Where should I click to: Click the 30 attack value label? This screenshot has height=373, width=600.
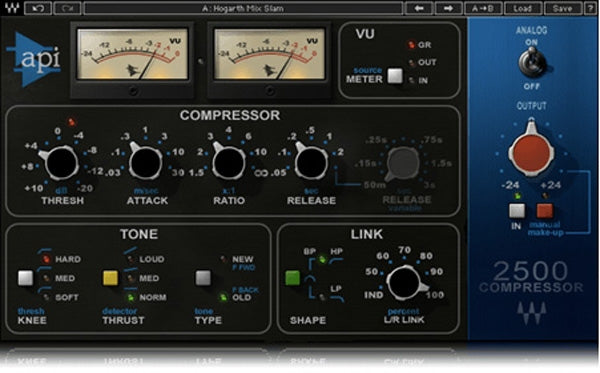point(178,173)
